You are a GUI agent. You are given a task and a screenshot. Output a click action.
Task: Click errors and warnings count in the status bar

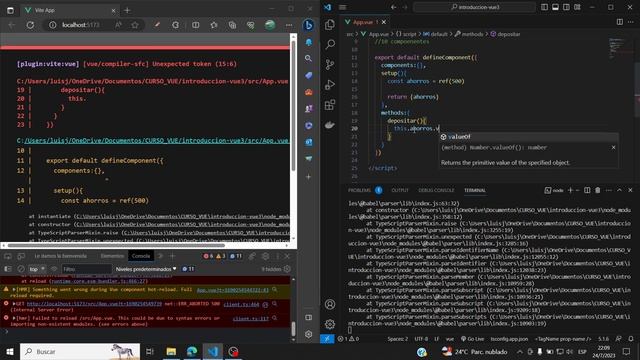pos(348,339)
